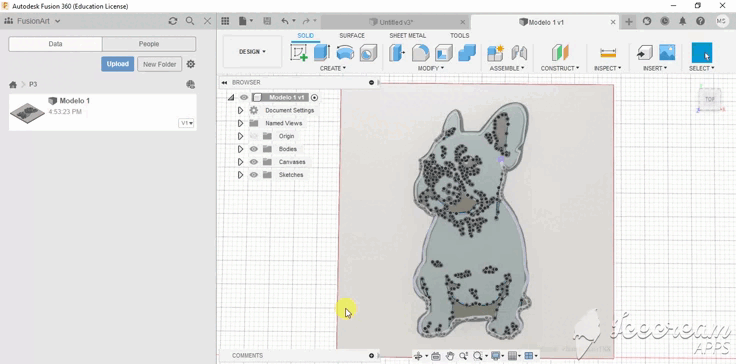Activate the Zoom window tool
The height and width of the screenshot is (364, 736).
click(478, 356)
